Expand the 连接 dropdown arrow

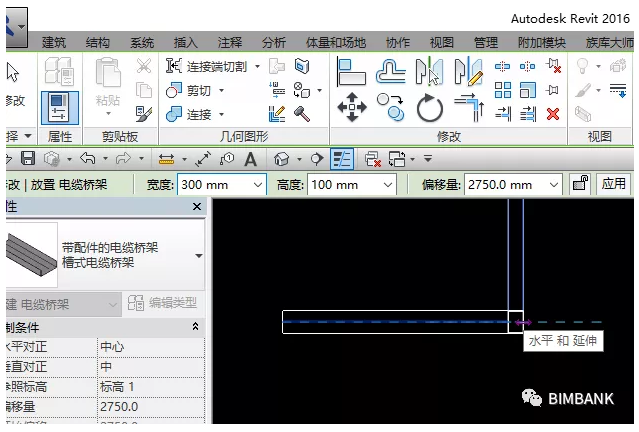click(x=222, y=114)
